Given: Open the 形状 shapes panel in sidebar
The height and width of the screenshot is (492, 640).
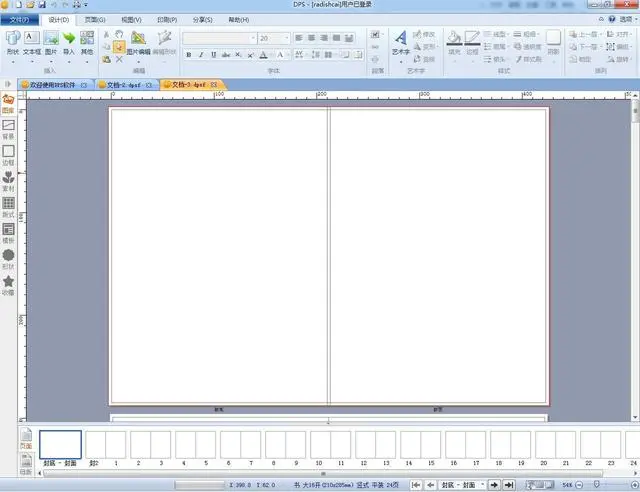Looking at the screenshot, I should pos(8,260).
